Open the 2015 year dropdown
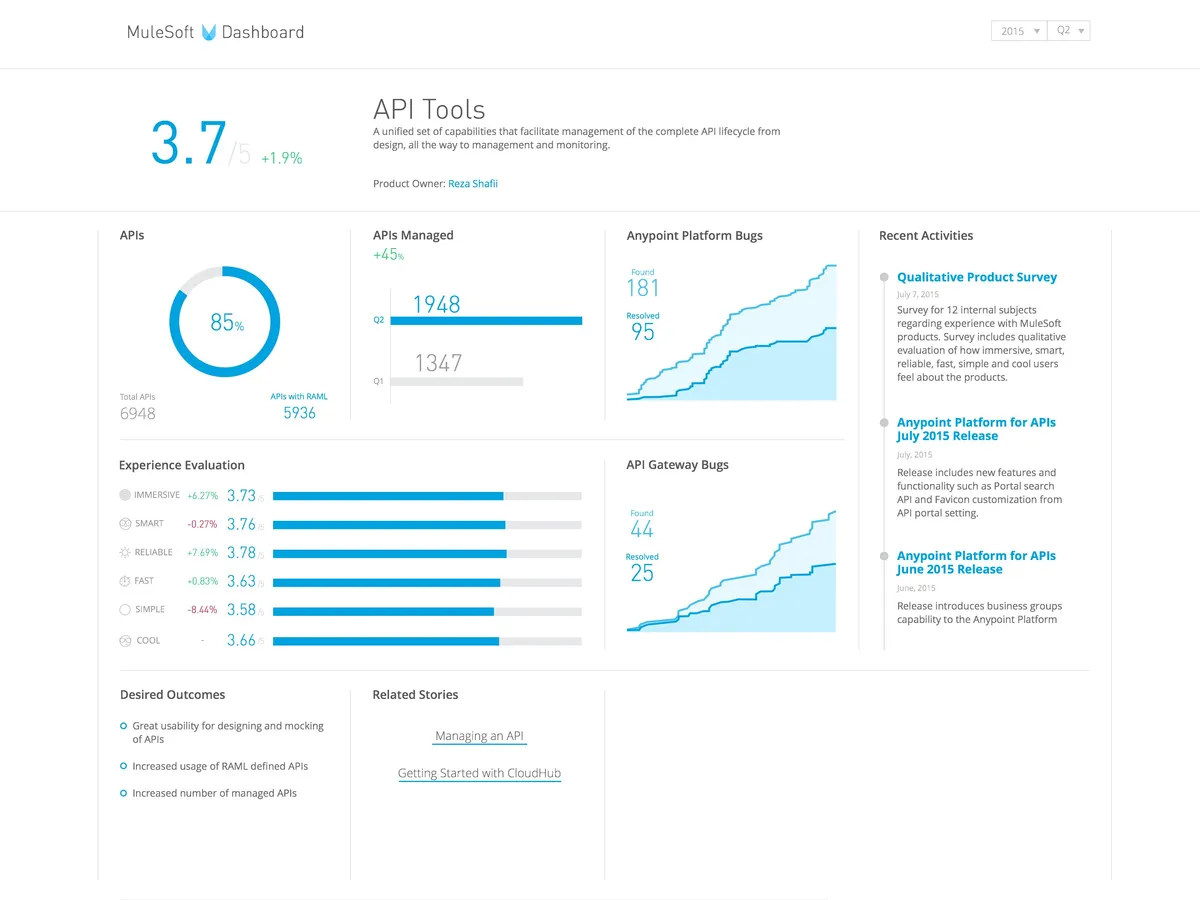The height and width of the screenshot is (900, 1200). (x=1018, y=31)
